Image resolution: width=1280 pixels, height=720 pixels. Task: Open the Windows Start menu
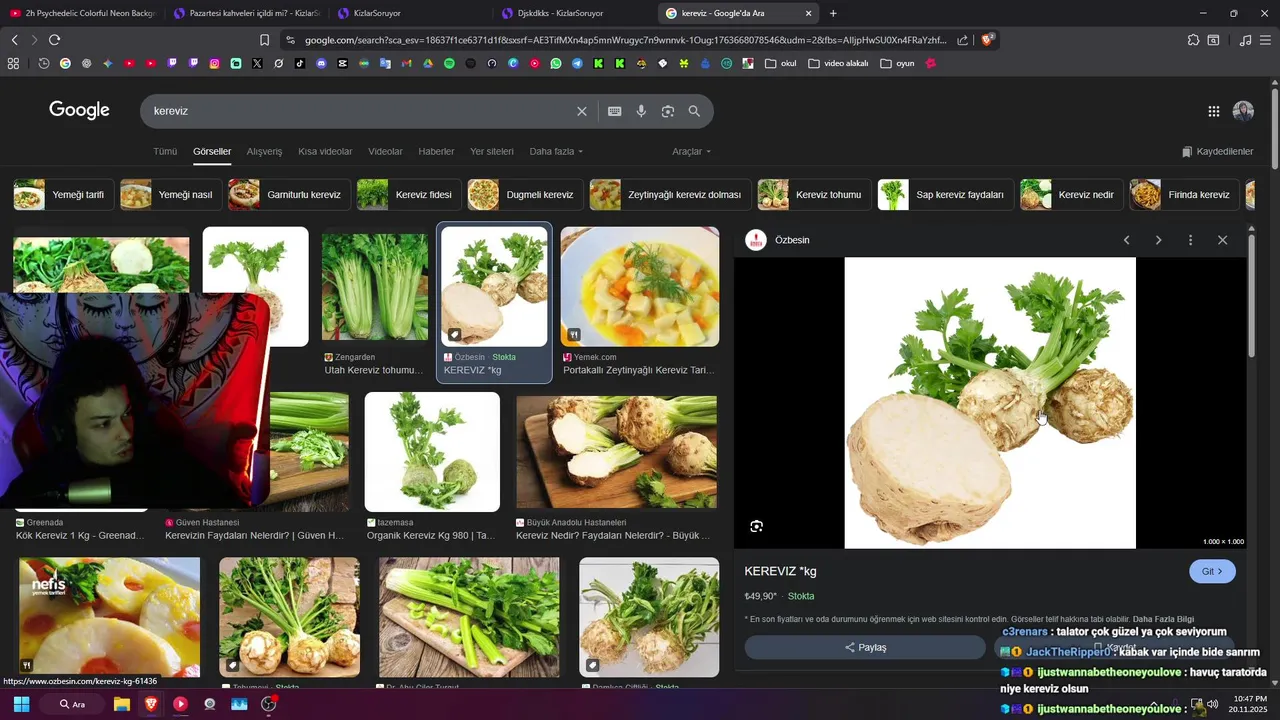(20, 704)
